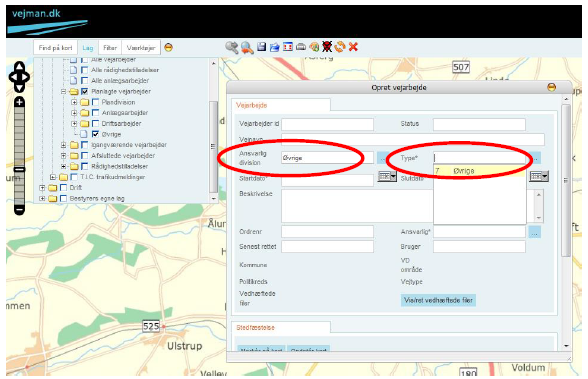Image resolution: width=588 pixels, height=379 pixels.
Task: Expand the Anlægsarbejder folder
Action: (x=74, y=112)
